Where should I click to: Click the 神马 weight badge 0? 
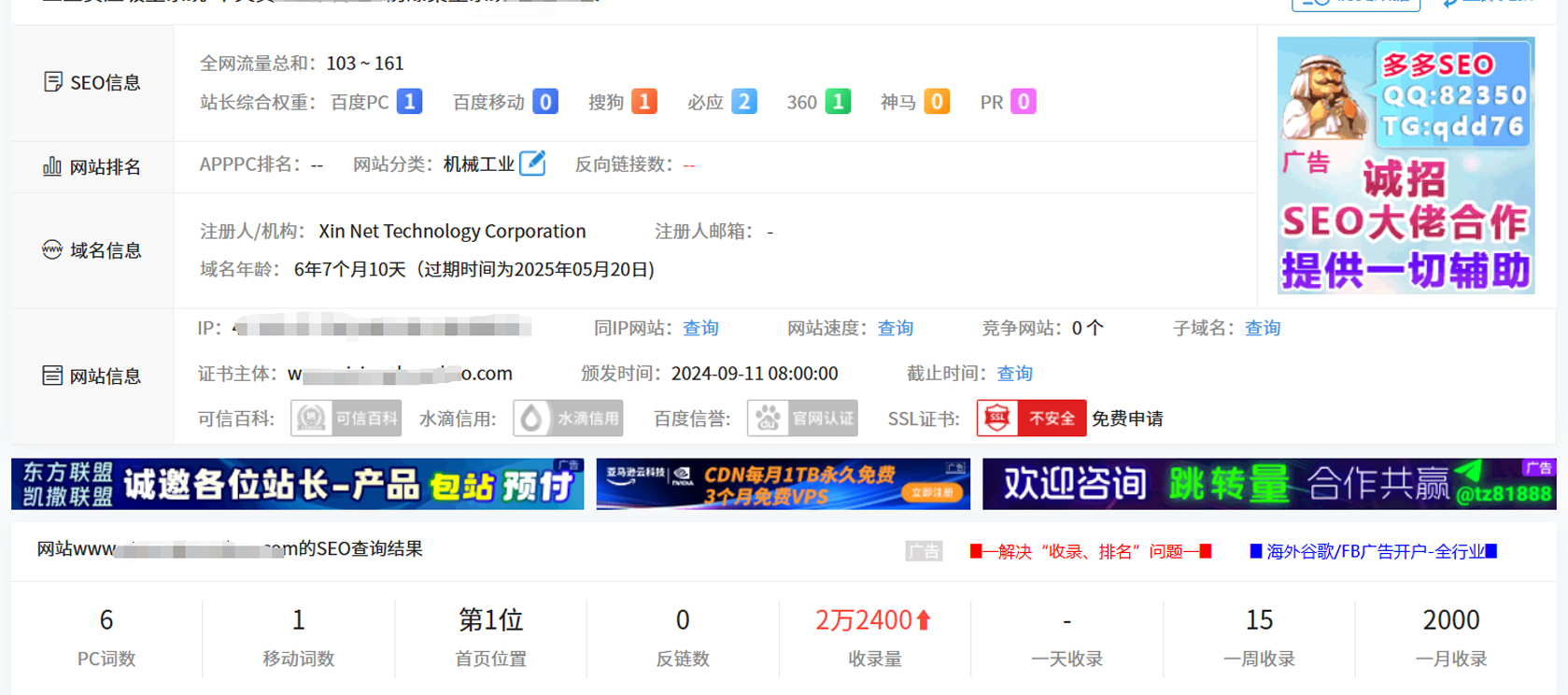tap(937, 101)
